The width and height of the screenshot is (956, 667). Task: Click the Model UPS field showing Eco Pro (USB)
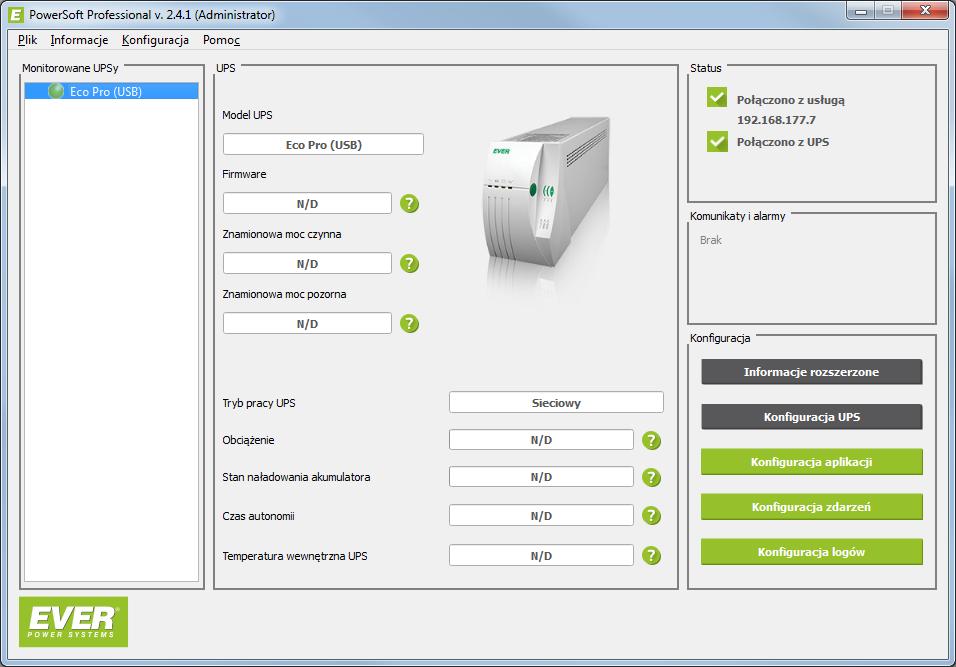pos(323,144)
